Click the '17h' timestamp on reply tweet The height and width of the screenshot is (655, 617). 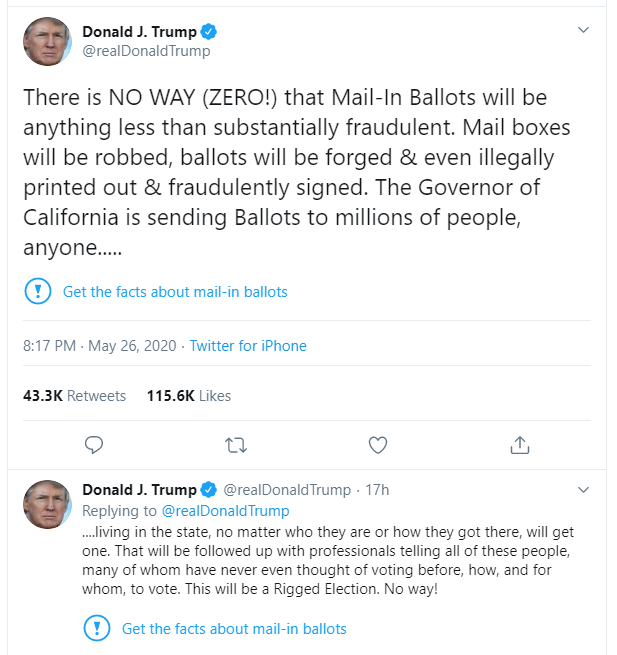point(377,490)
